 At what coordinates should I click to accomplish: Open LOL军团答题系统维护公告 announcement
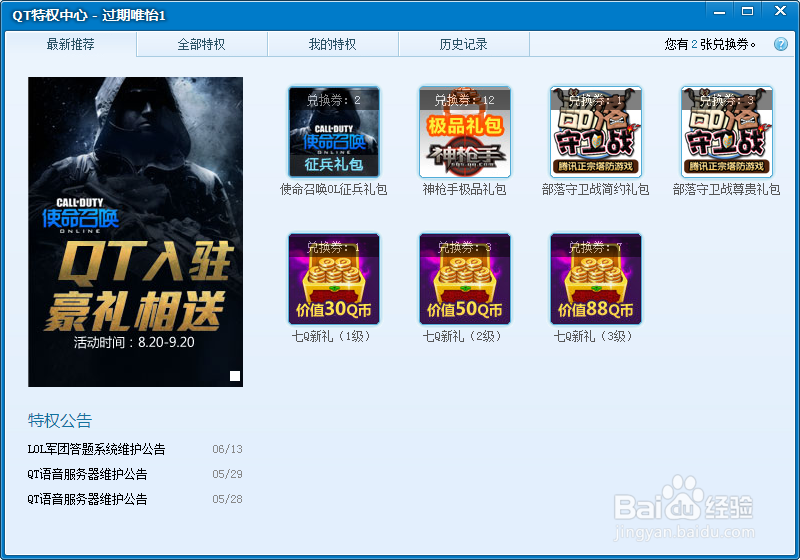click(96, 449)
